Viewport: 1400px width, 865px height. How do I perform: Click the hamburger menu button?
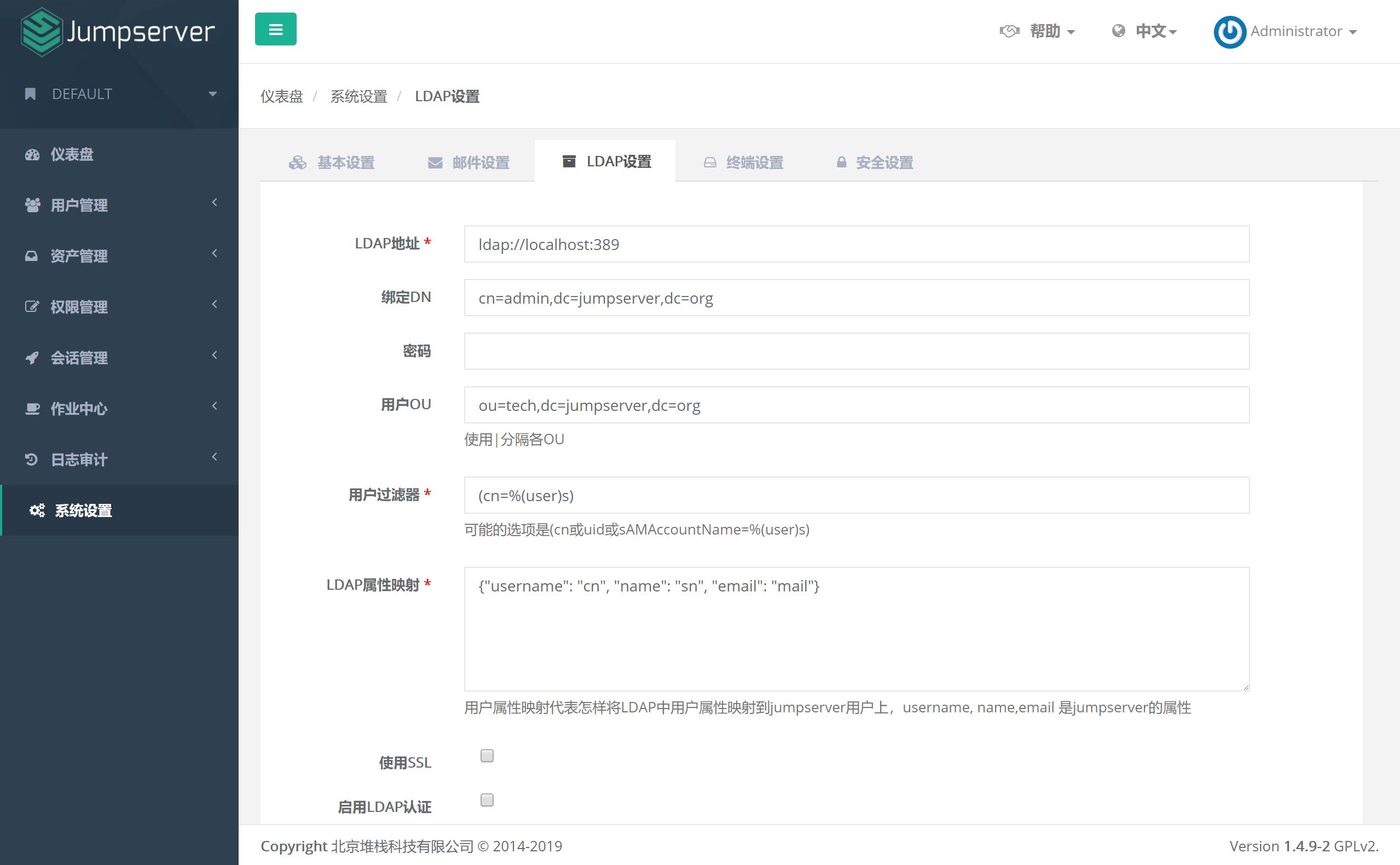[x=276, y=29]
